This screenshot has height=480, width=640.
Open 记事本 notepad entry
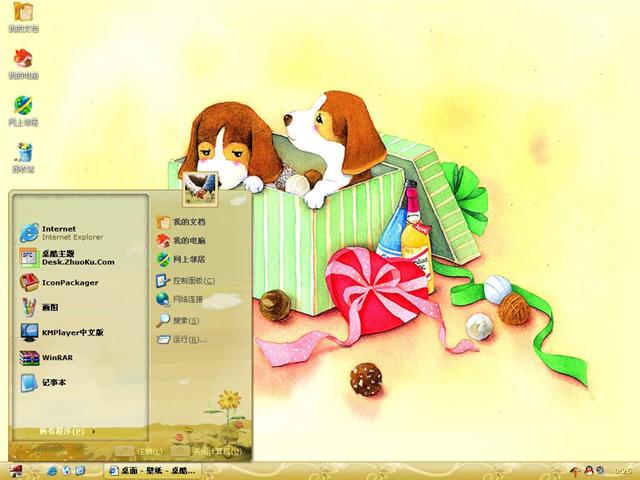[x=43, y=382]
